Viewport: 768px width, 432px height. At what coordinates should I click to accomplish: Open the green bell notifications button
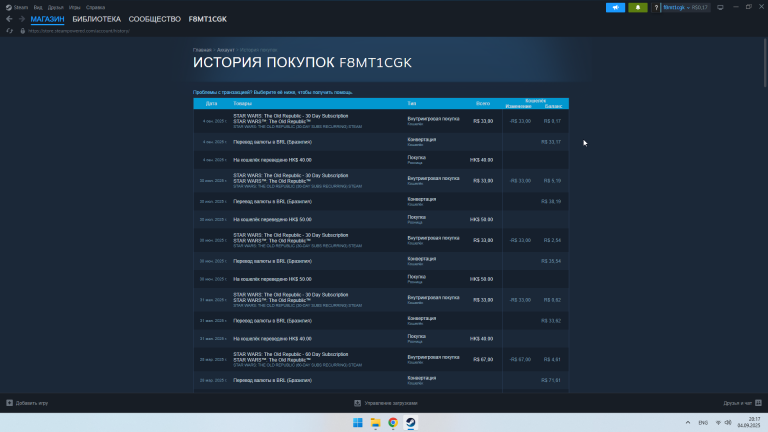point(638,7)
